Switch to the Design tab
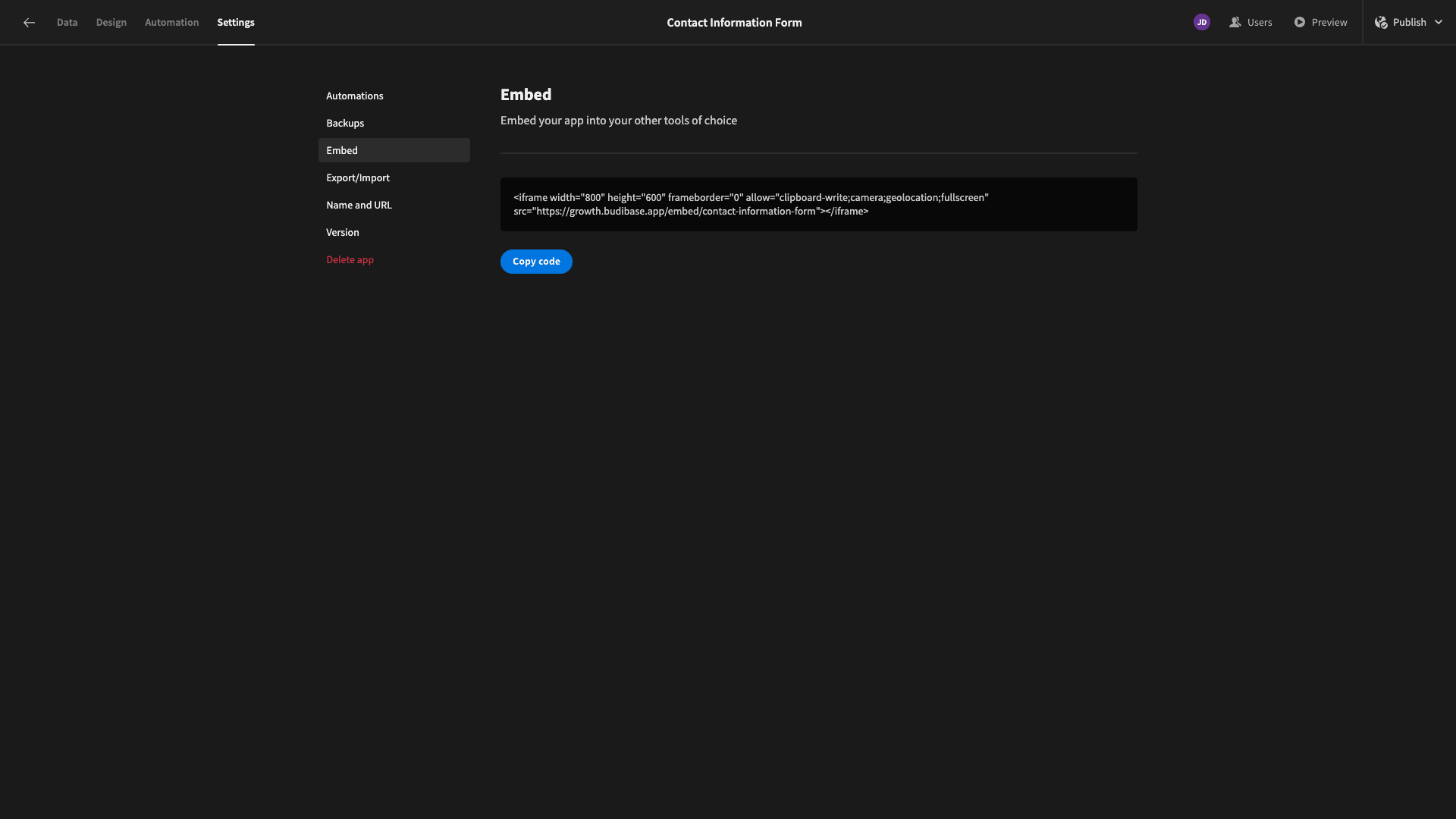 pyautogui.click(x=111, y=23)
